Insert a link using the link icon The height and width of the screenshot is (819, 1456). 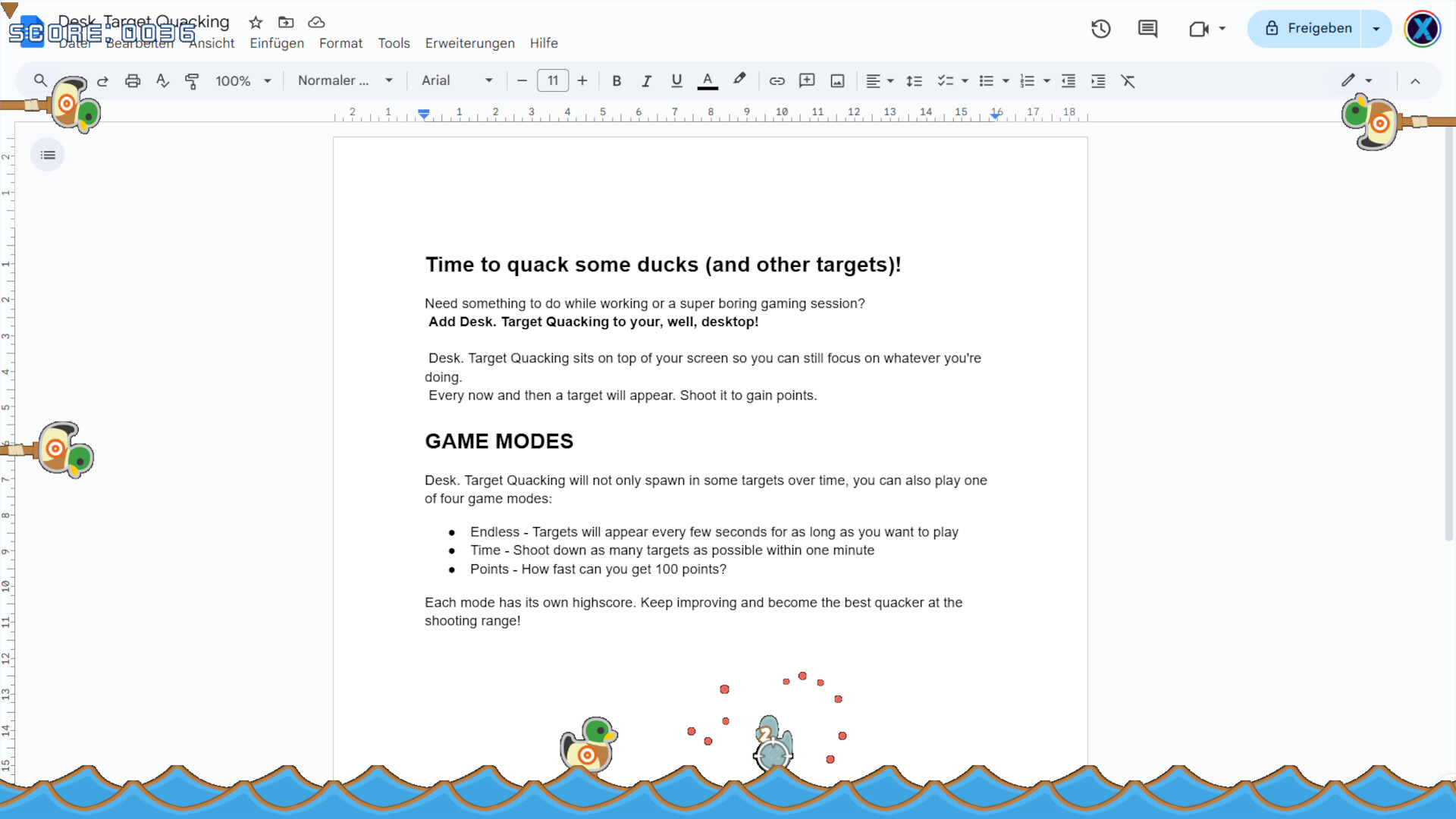coord(777,80)
